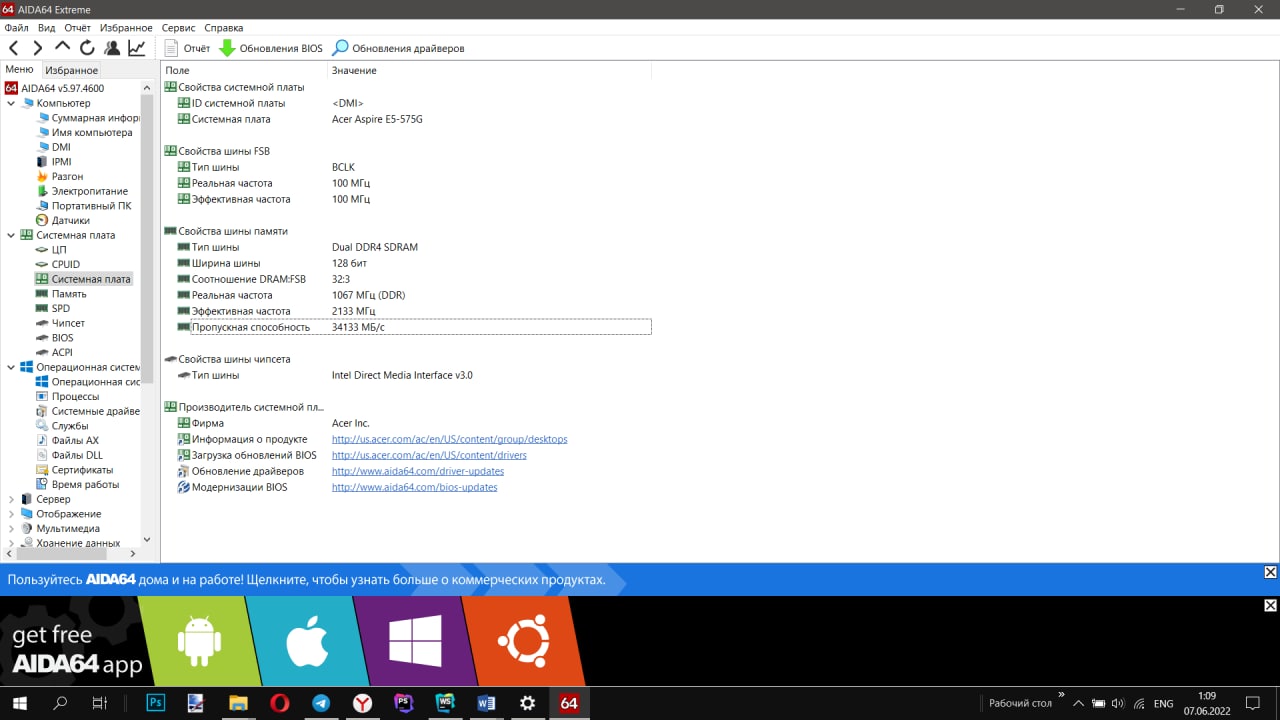1280x720 pixels.
Task: Click the Android icon in the banner
Action: pos(199,643)
